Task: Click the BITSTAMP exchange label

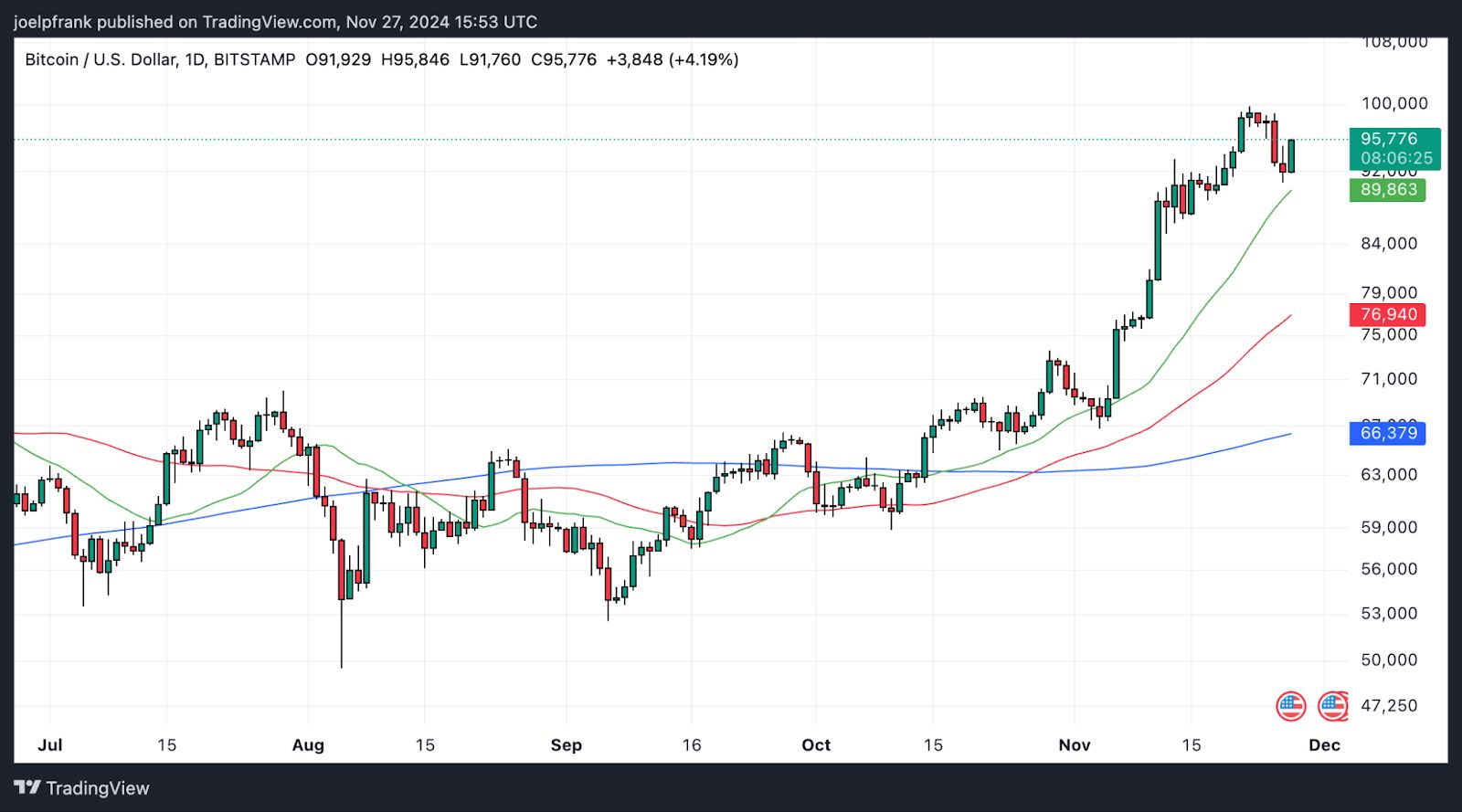Action: point(255,59)
